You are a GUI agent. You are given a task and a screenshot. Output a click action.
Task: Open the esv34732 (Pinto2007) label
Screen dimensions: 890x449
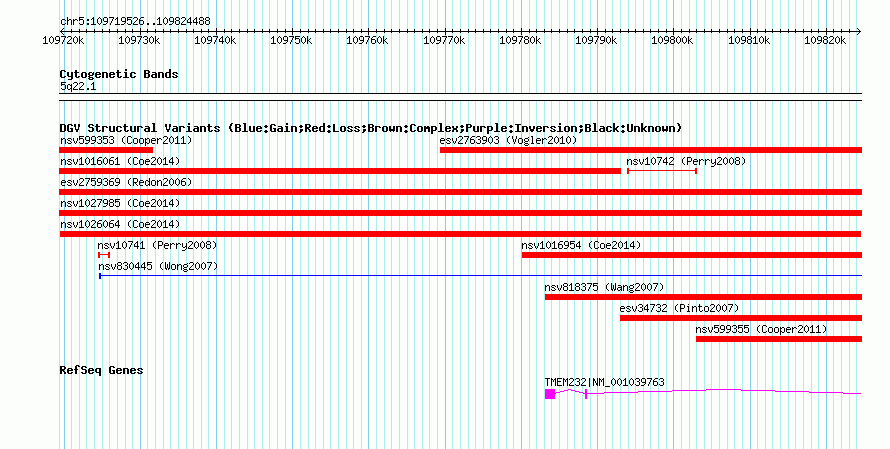(x=679, y=308)
